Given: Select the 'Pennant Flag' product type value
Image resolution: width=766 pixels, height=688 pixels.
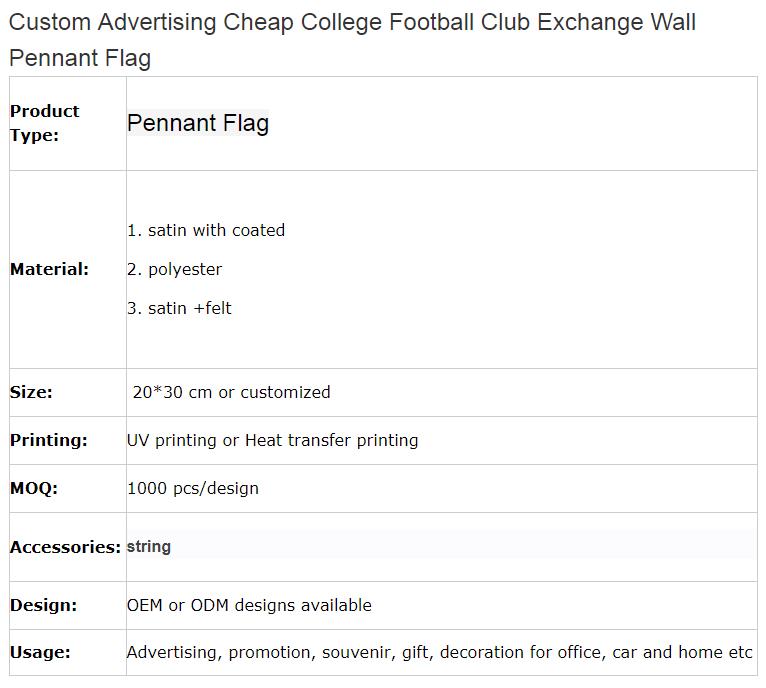Looking at the screenshot, I should (198, 123).
